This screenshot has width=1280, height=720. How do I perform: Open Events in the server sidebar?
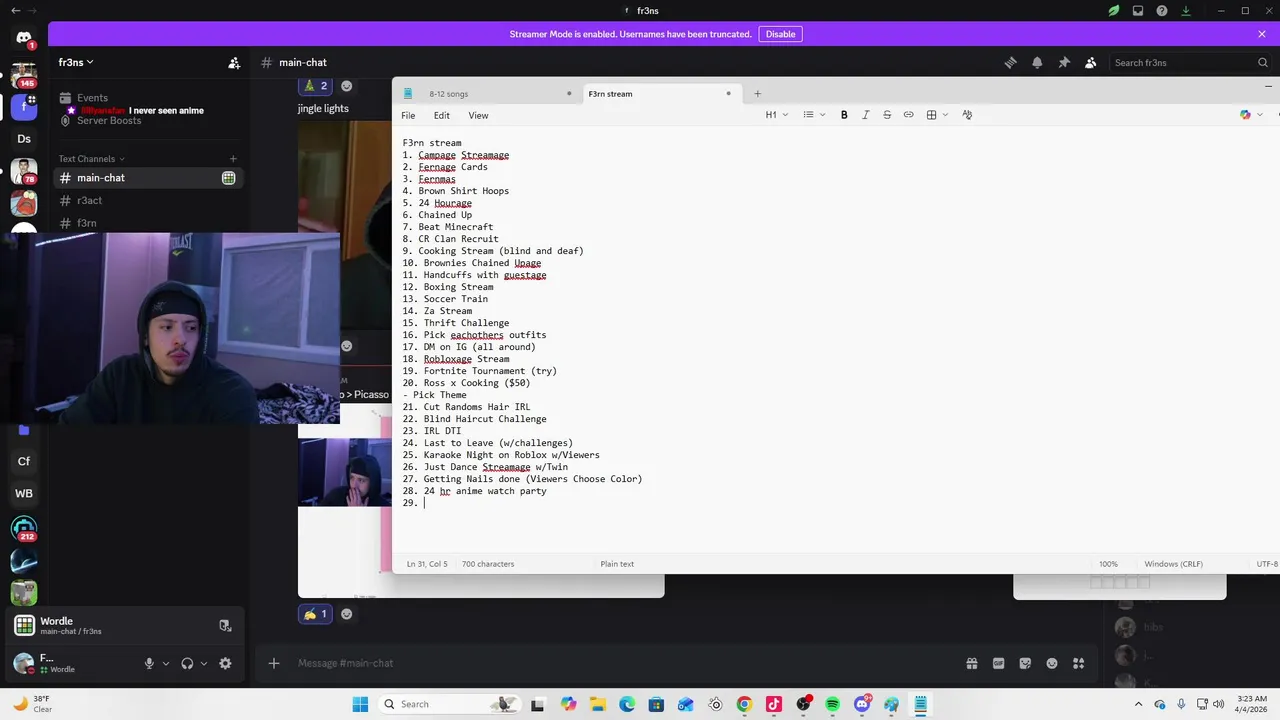[92, 98]
